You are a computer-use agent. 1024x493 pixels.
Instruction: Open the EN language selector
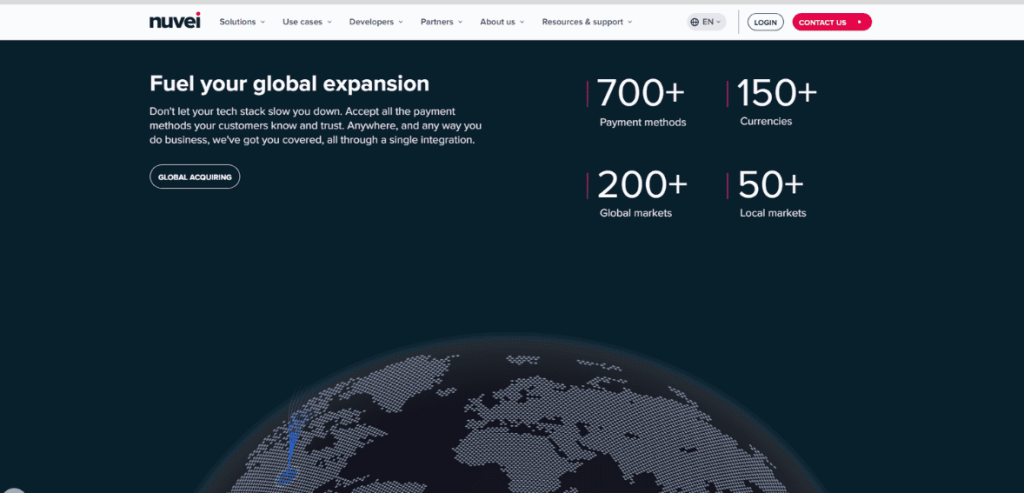707,22
